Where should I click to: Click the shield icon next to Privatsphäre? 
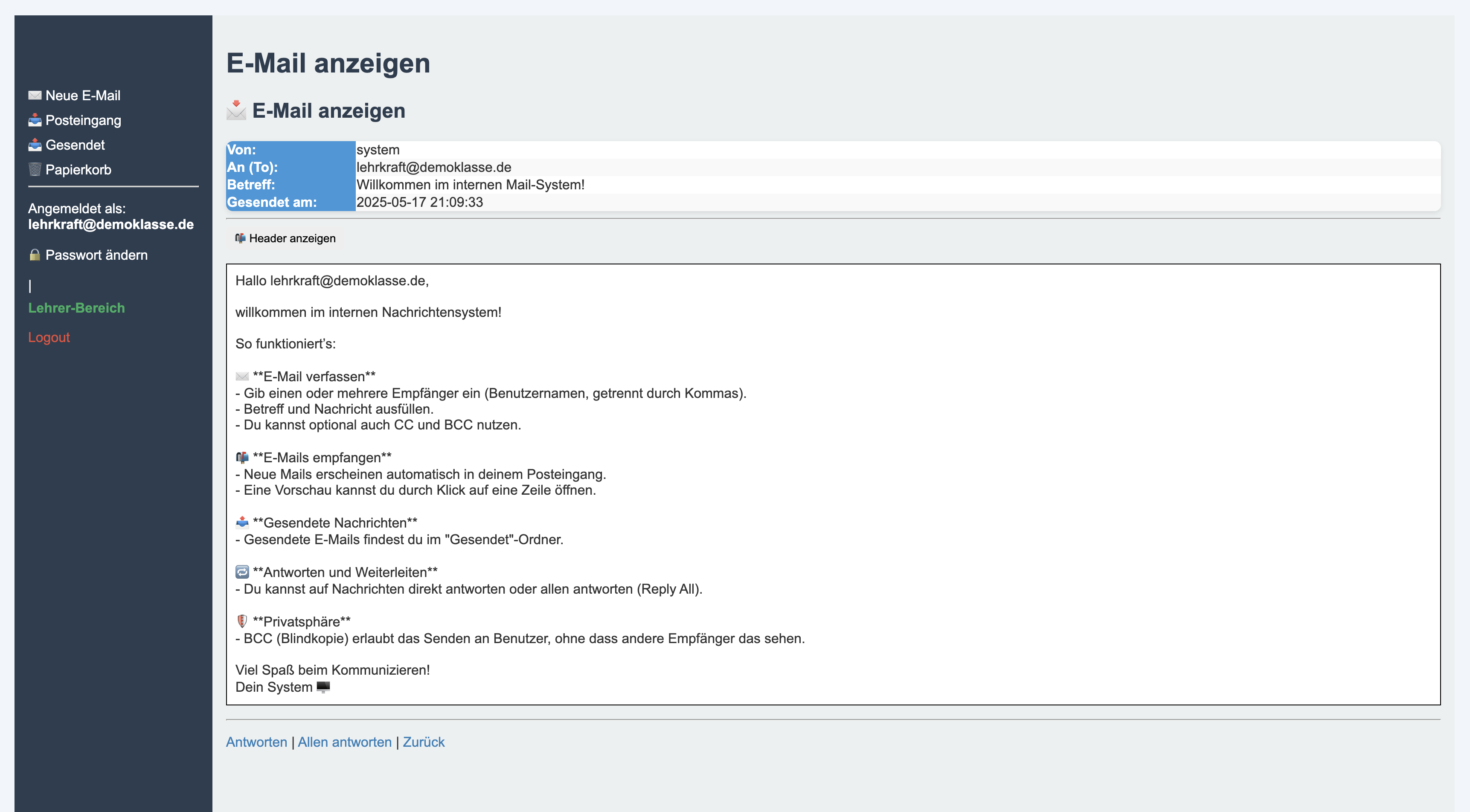(x=242, y=621)
